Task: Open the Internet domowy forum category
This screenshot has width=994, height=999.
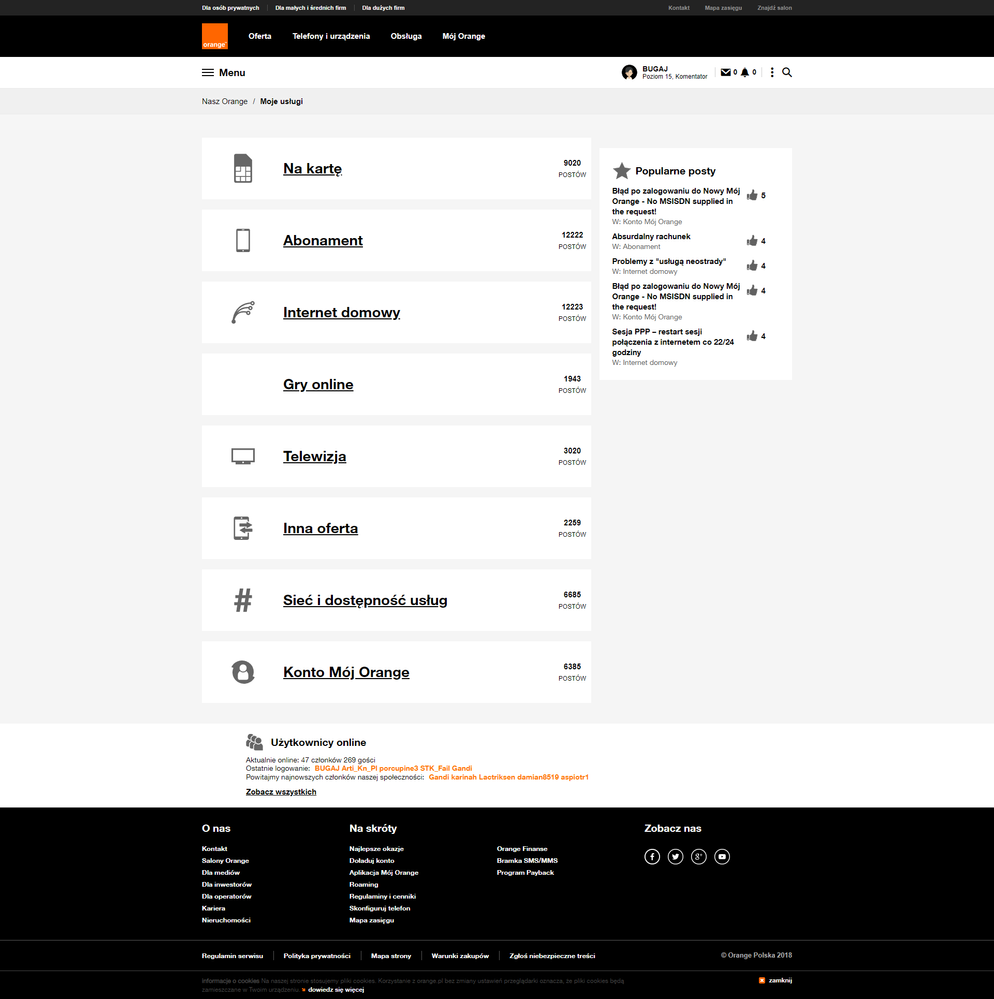Action: pyautogui.click(x=341, y=313)
